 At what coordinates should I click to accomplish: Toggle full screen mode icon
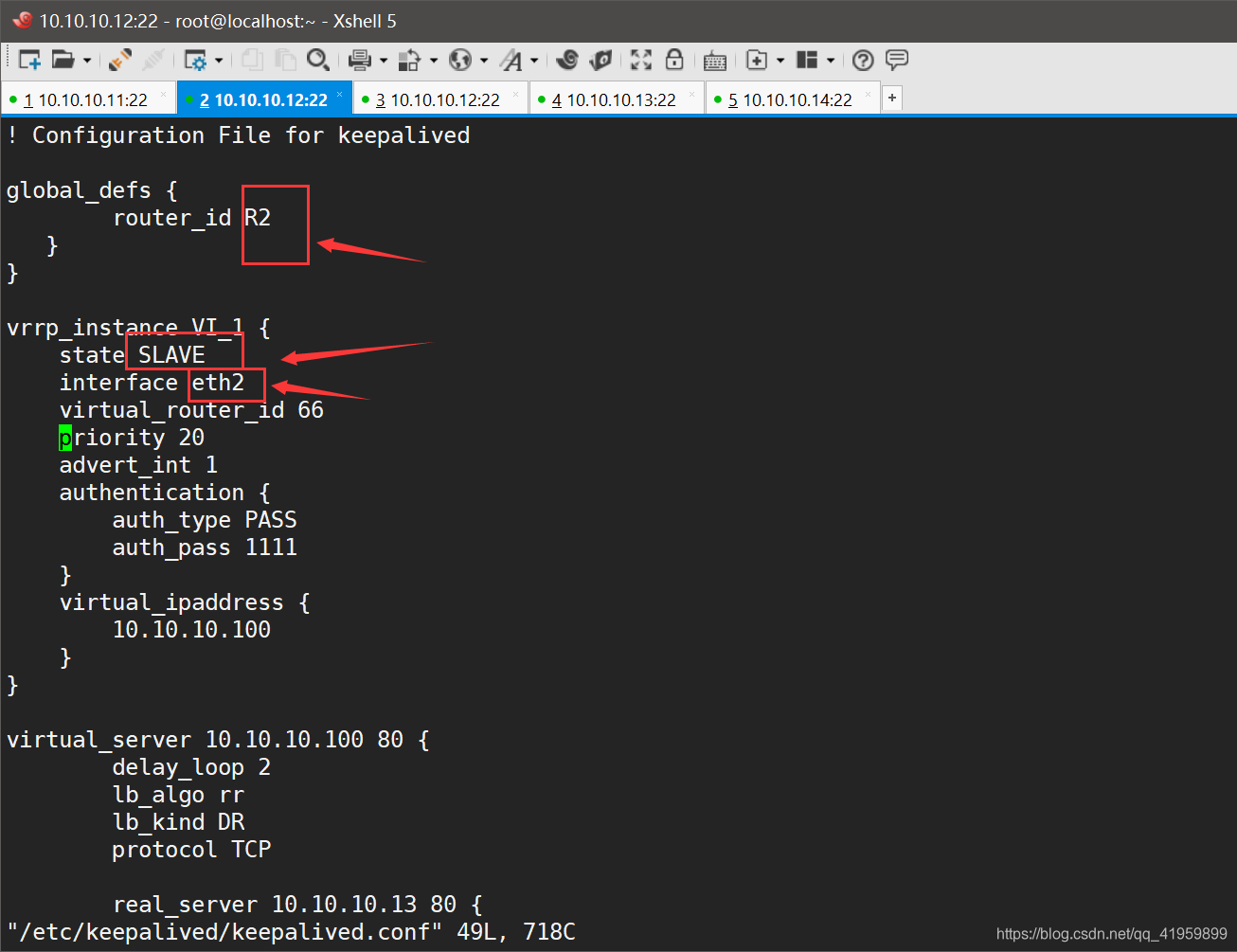tap(641, 60)
